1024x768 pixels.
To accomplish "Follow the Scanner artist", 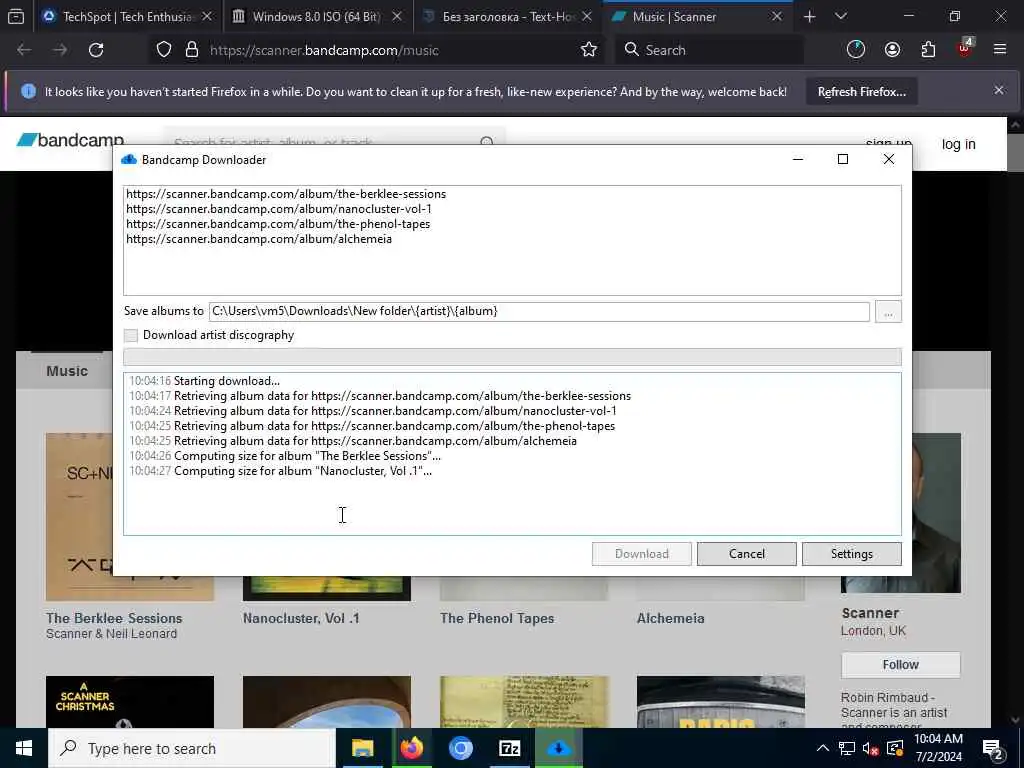I will click(x=901, y=664).
